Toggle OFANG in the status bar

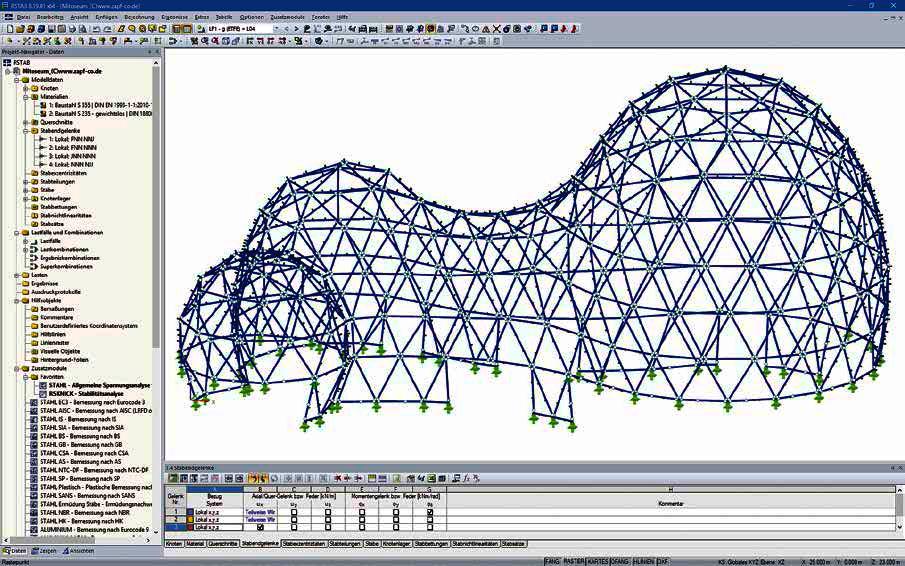click(620, 561)
